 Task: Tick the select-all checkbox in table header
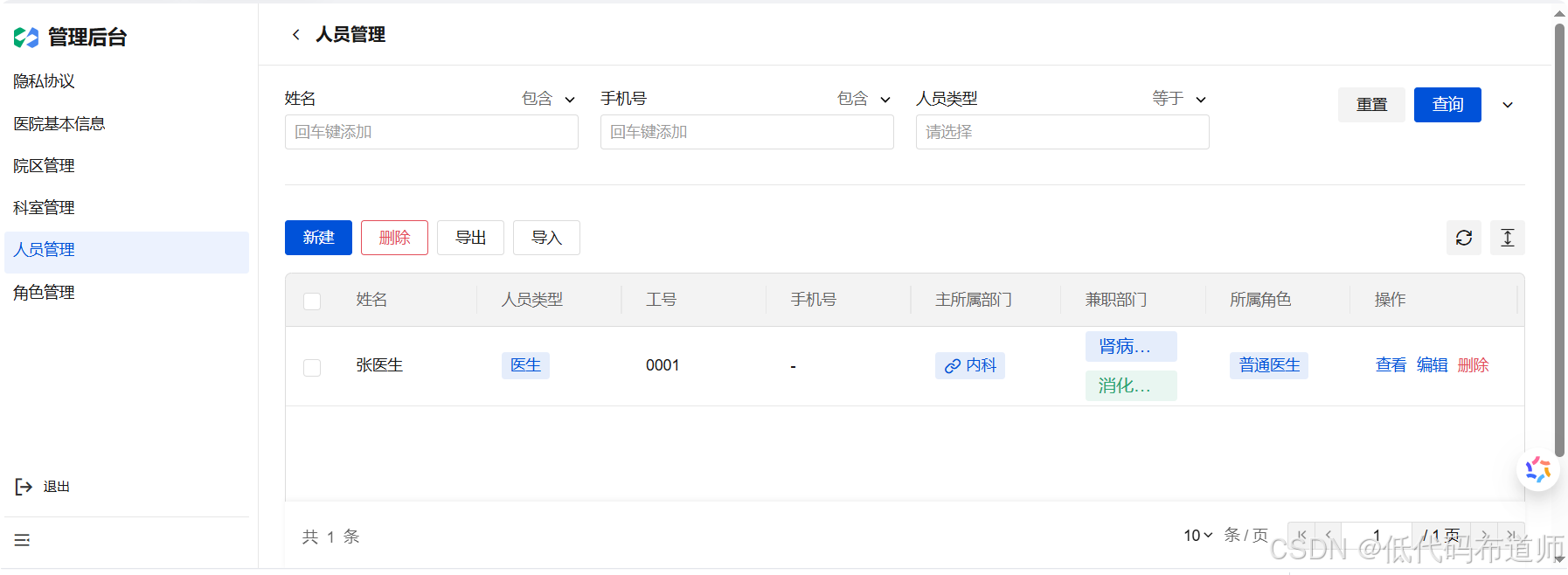pos(312,301)
